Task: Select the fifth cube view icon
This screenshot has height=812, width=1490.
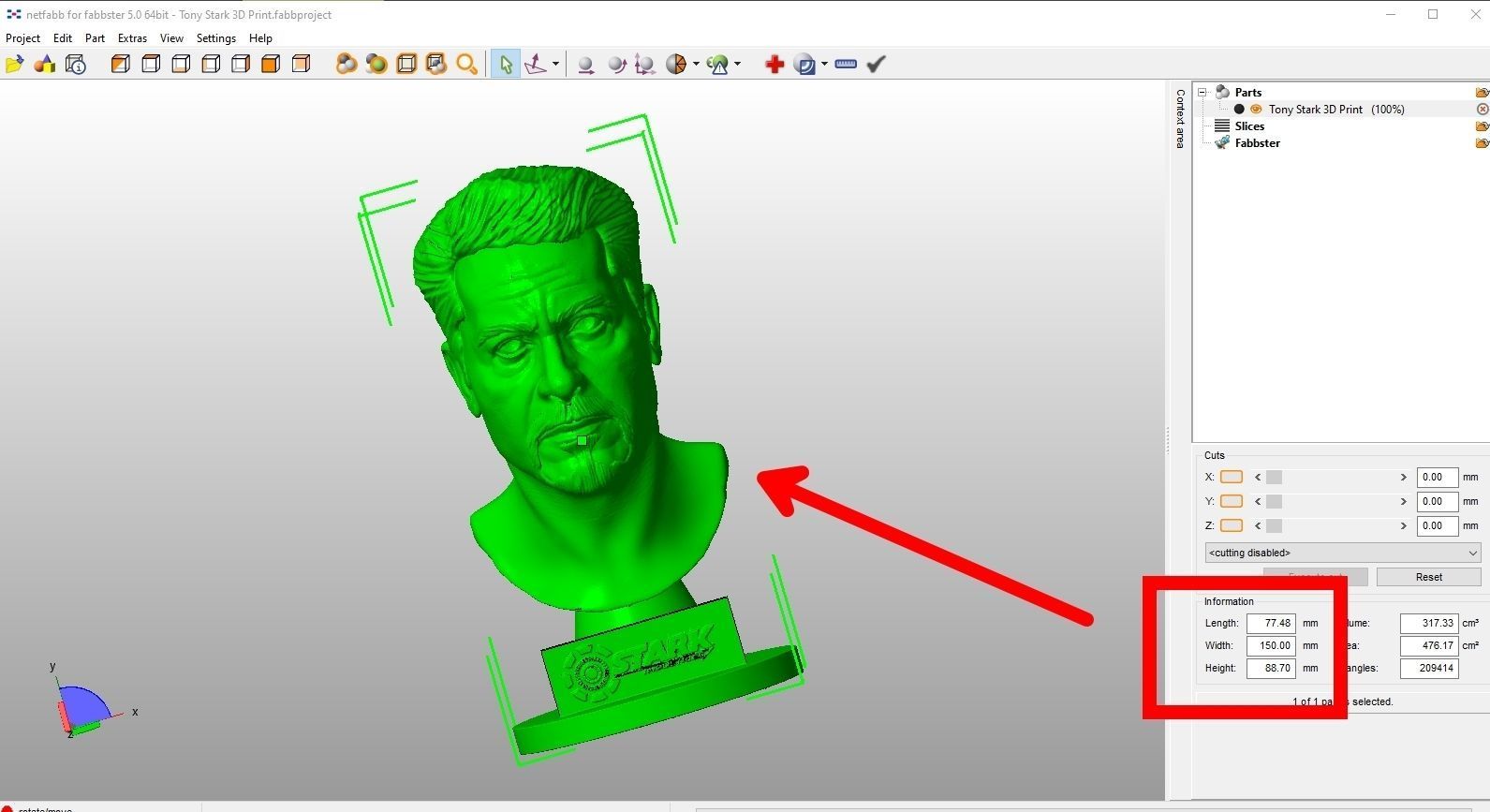Action: click(241, 64)
